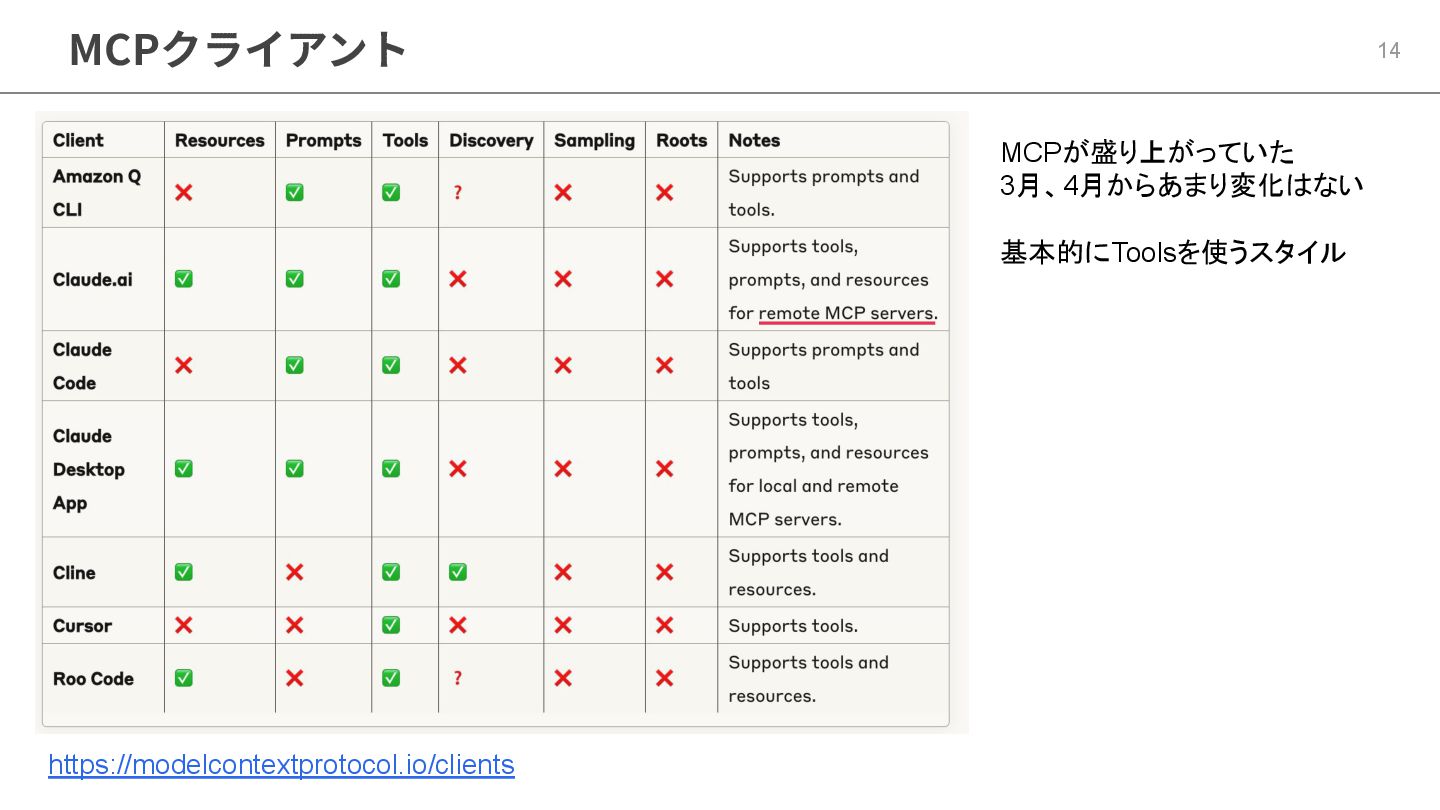
Task: Click the Notes column header
Action: click(754, 140)
